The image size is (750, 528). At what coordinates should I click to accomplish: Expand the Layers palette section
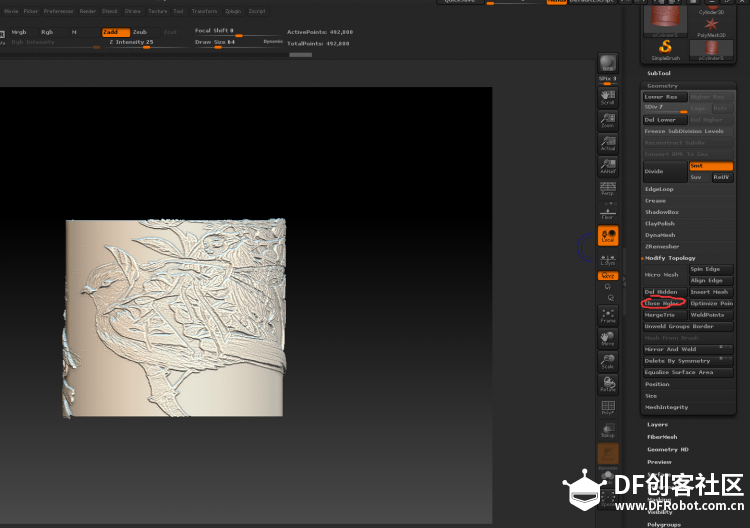coord(658,424)
